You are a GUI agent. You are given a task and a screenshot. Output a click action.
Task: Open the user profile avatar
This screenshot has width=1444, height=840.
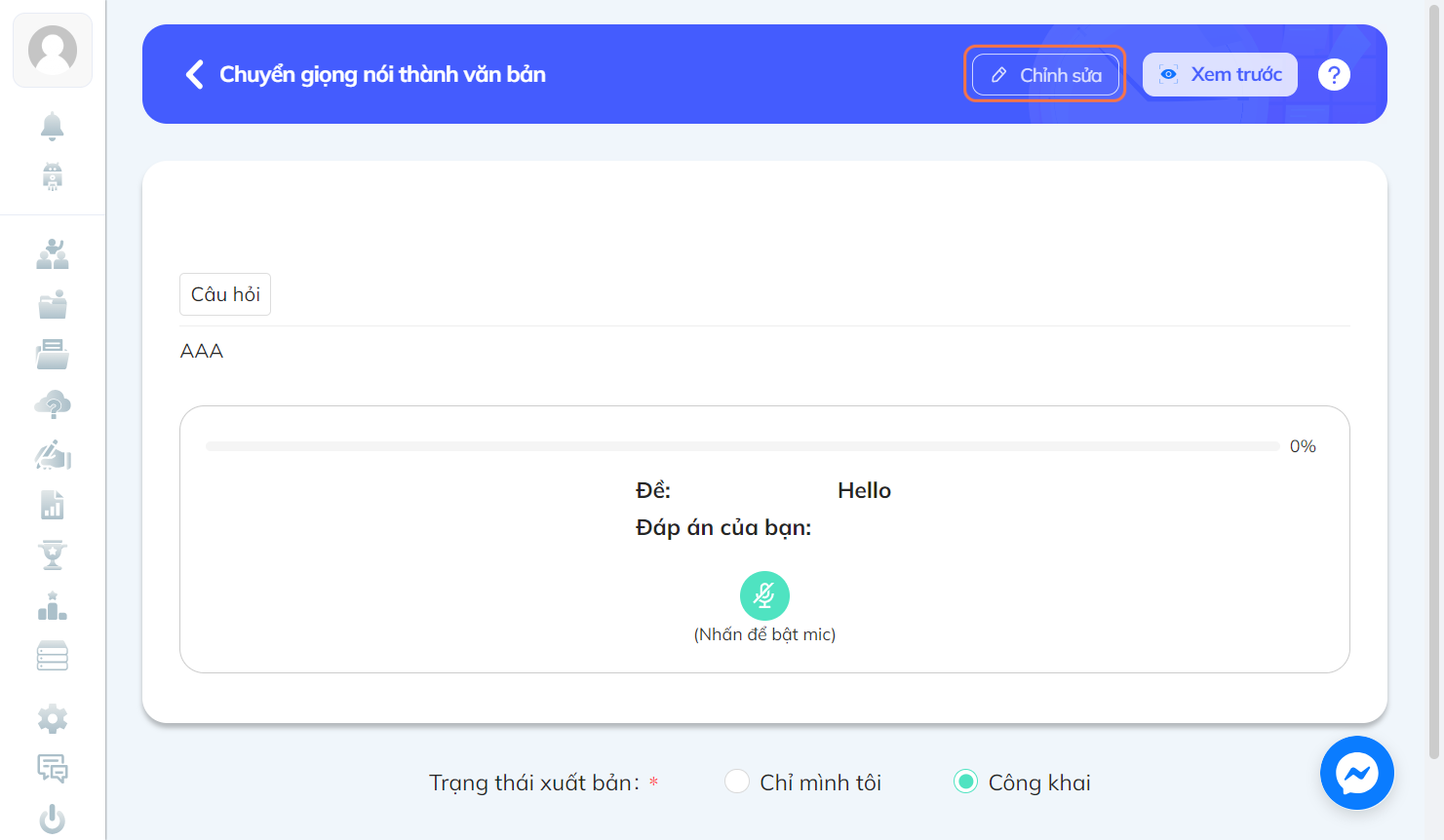pyautogui.click(x=53, y=51)
